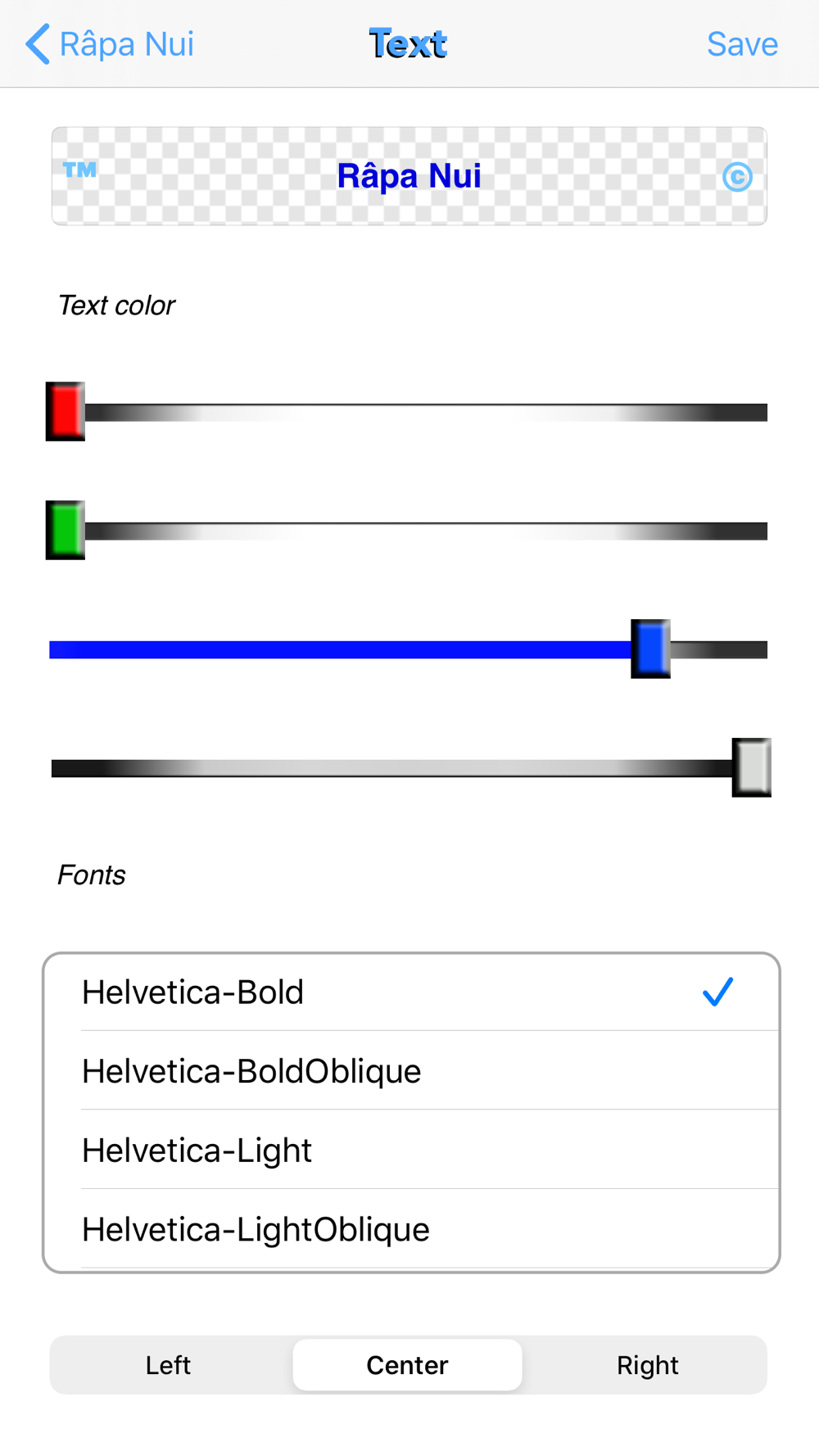The width and height of the screenshot is (819, 1456).
Task: Choose Helvetica-LightOblique font
Action: pyautogui.click(x=411, y=1228)
